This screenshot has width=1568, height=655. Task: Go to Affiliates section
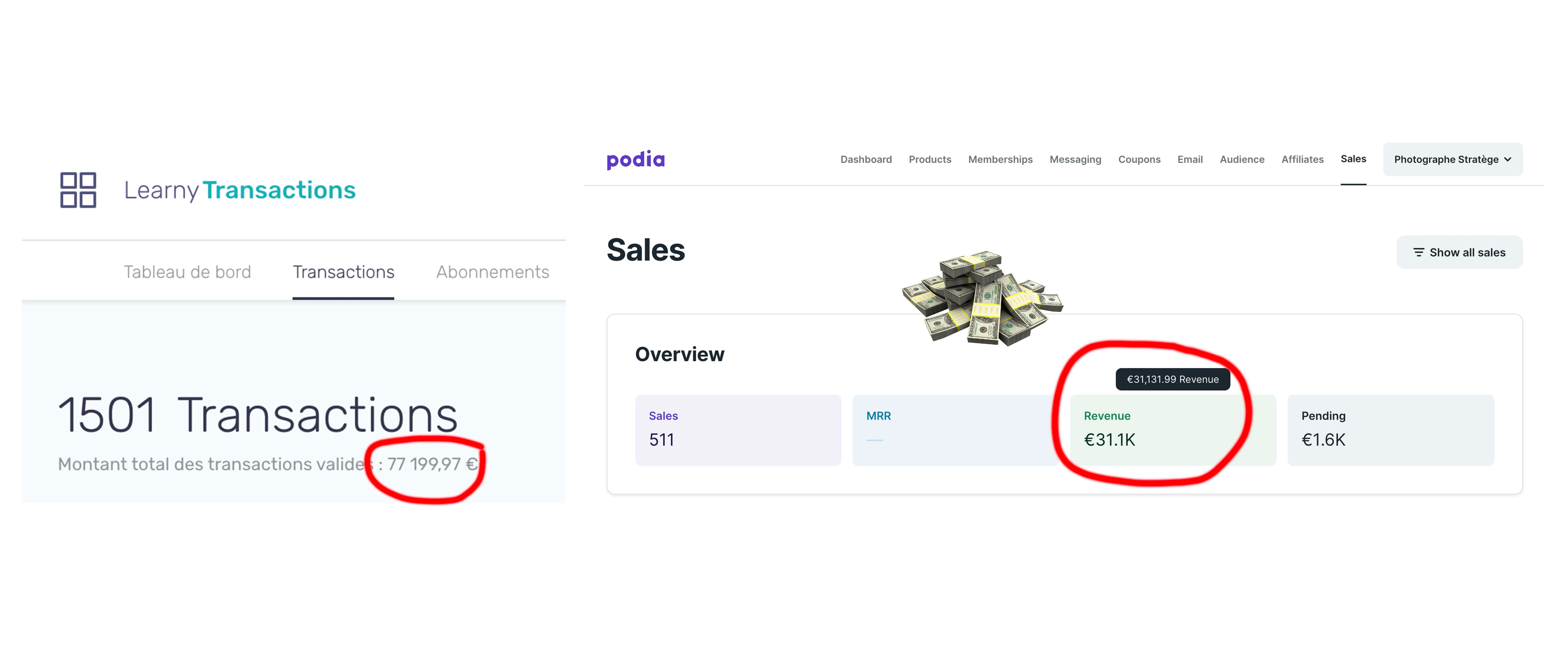tap(1302, 159)
